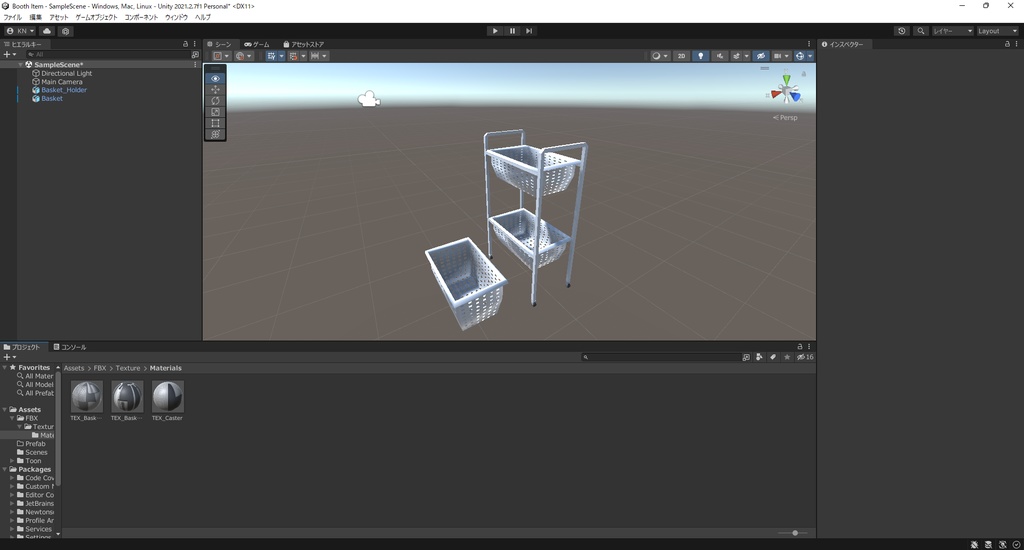The height and width of the screenshot is (550, 1024).
Task: Open the Layout dropdown
Action: pyautogui.click(x=997, y=31)
